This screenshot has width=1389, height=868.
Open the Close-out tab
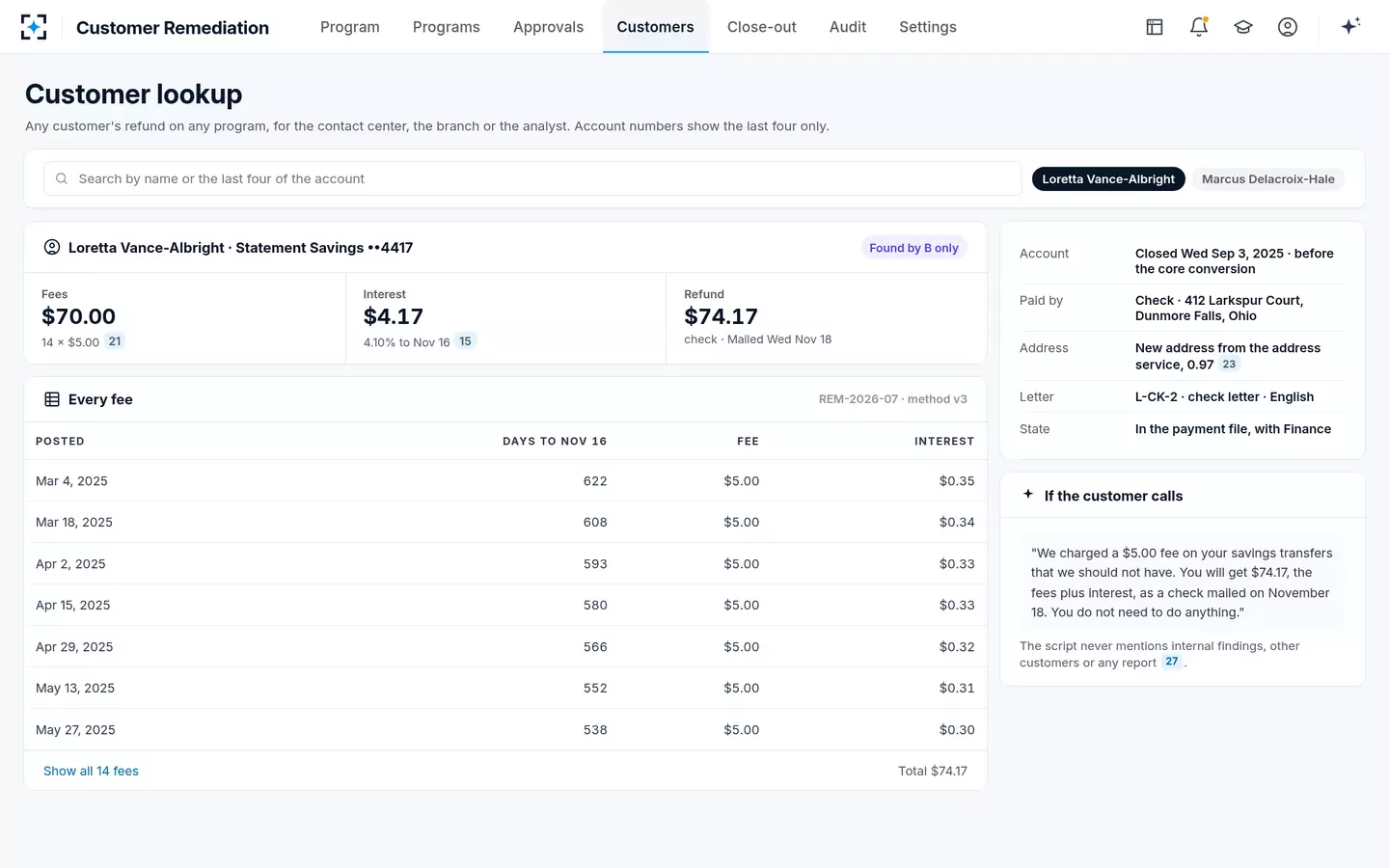pos(762,27)
